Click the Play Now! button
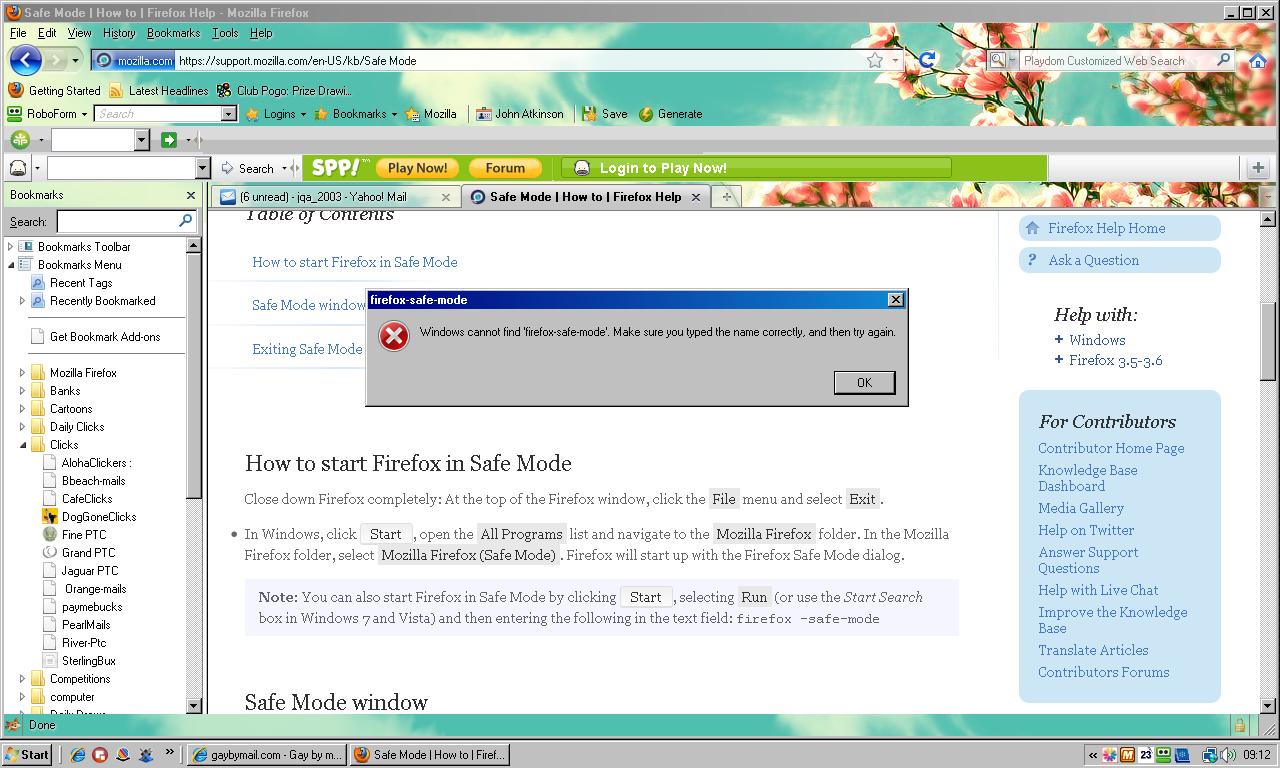The width and height of the screenshot is (1280, 768). pyautogui.click(x=417, y=168)
